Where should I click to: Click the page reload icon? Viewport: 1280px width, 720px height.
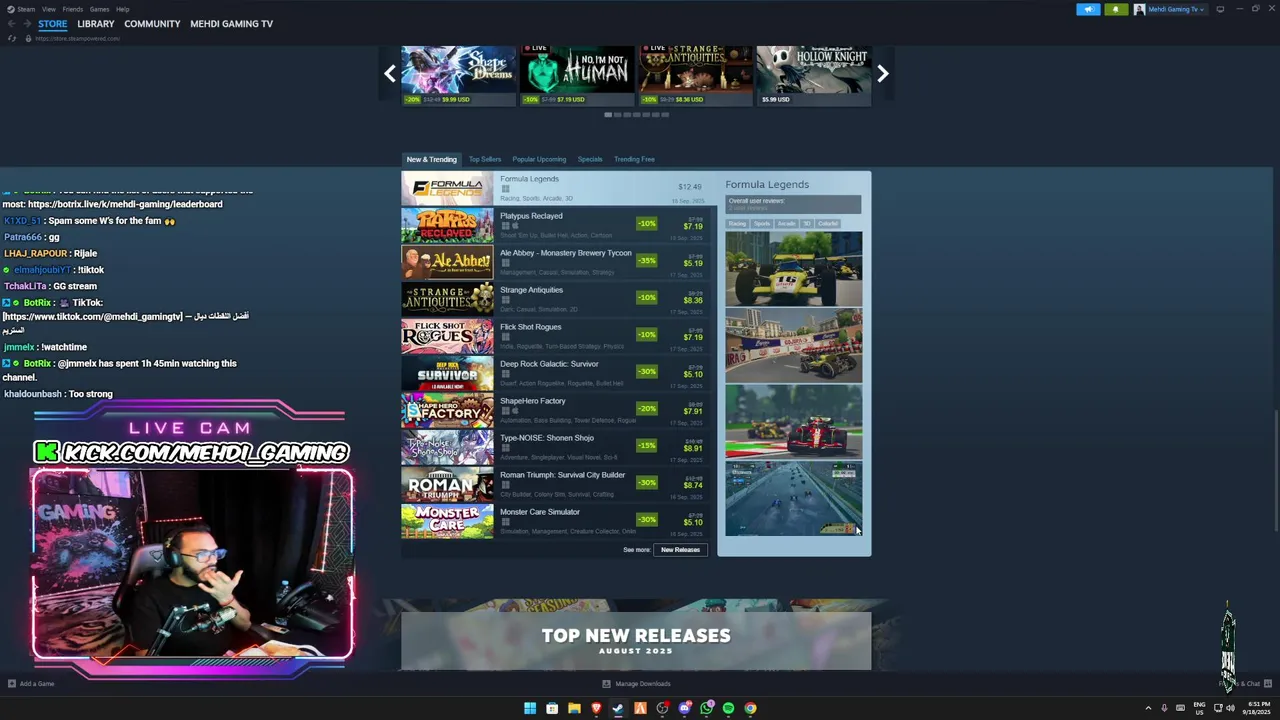[12, 38]
